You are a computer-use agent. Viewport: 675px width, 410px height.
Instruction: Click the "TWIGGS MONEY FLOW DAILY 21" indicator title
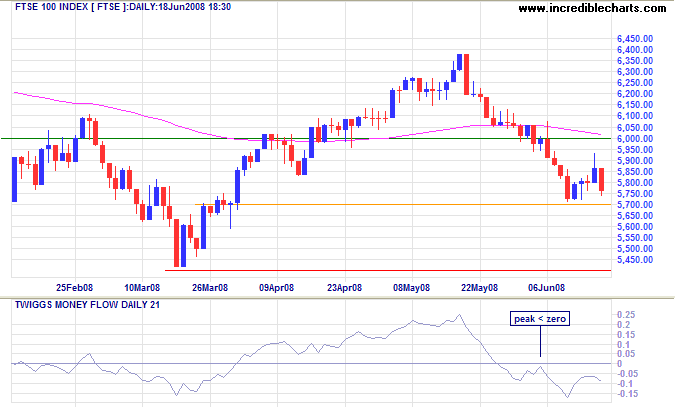[x=87, y=305]
